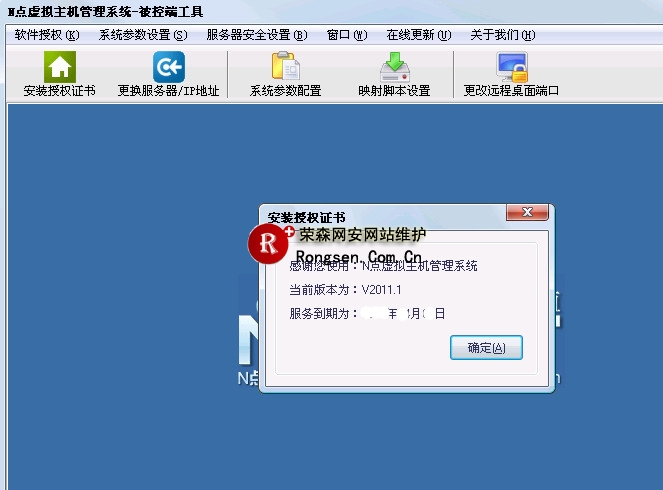
Task: Open the 窗口(W) menu
Action: pyautogui.click(x=345, y=35)
